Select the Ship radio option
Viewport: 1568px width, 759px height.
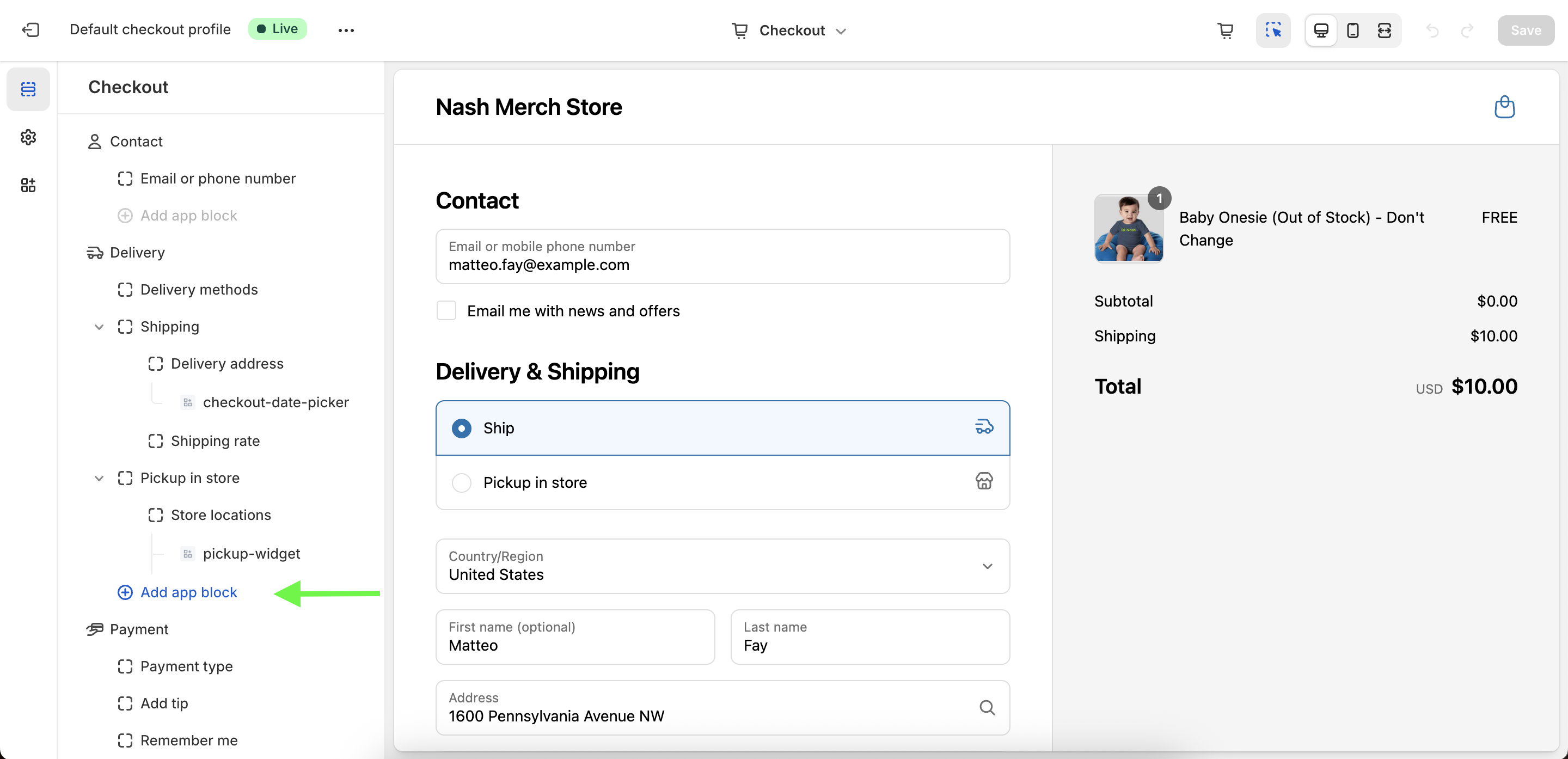[x=461, y=428]
